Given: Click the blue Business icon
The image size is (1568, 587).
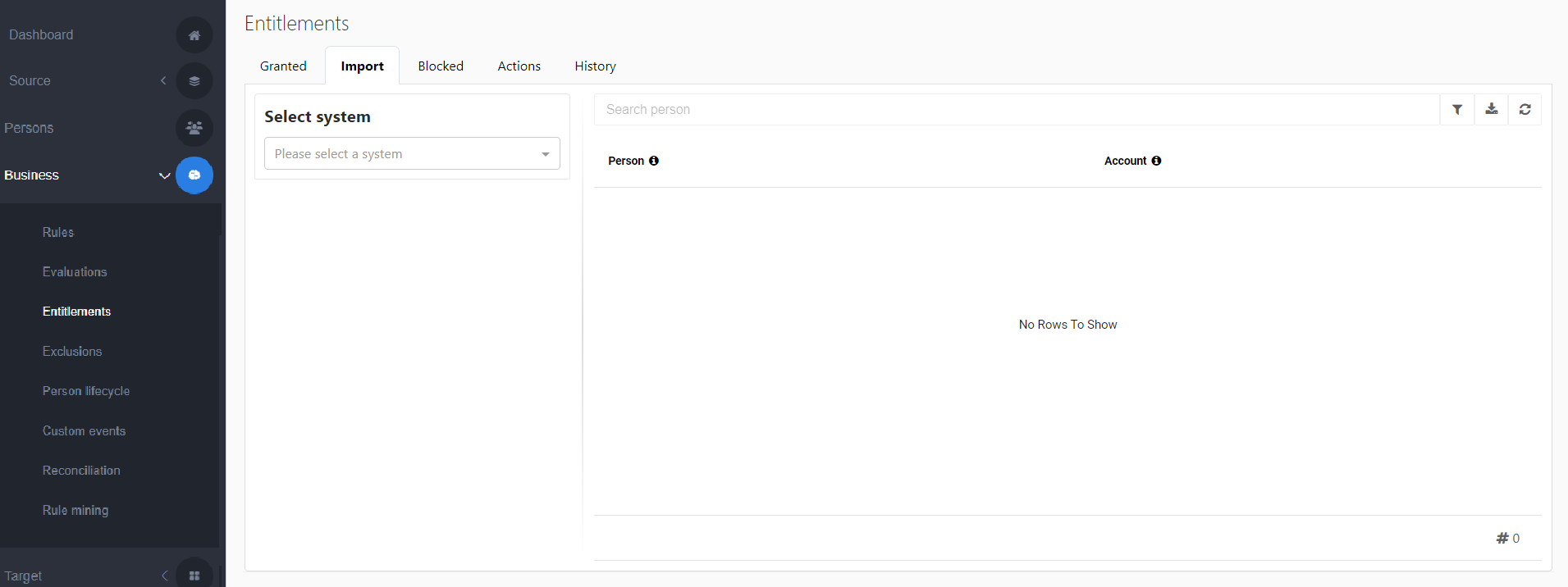Looking at the screenshot, I should click(194, 175).
